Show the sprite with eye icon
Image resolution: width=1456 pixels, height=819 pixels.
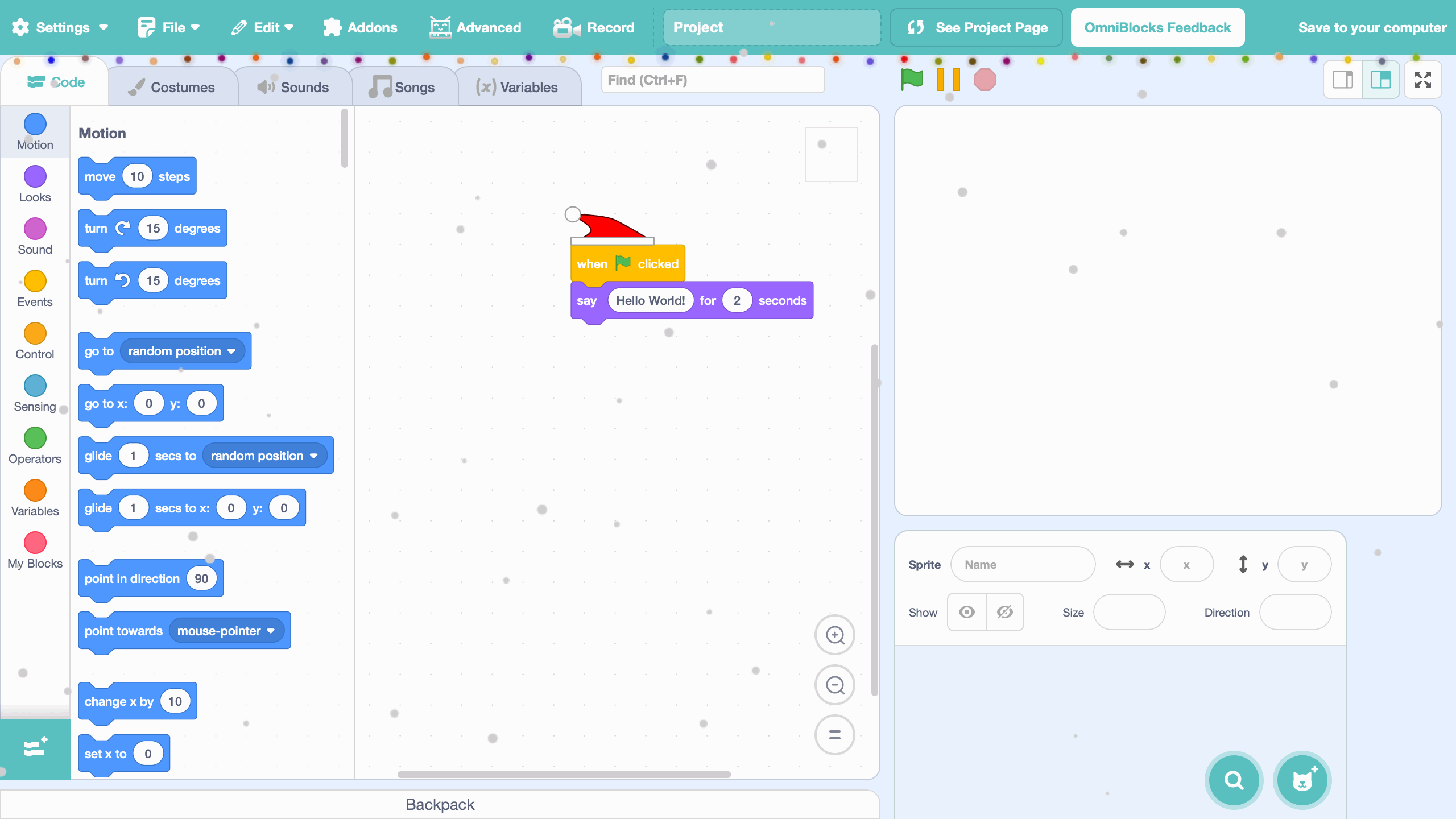tap(966, 612)
